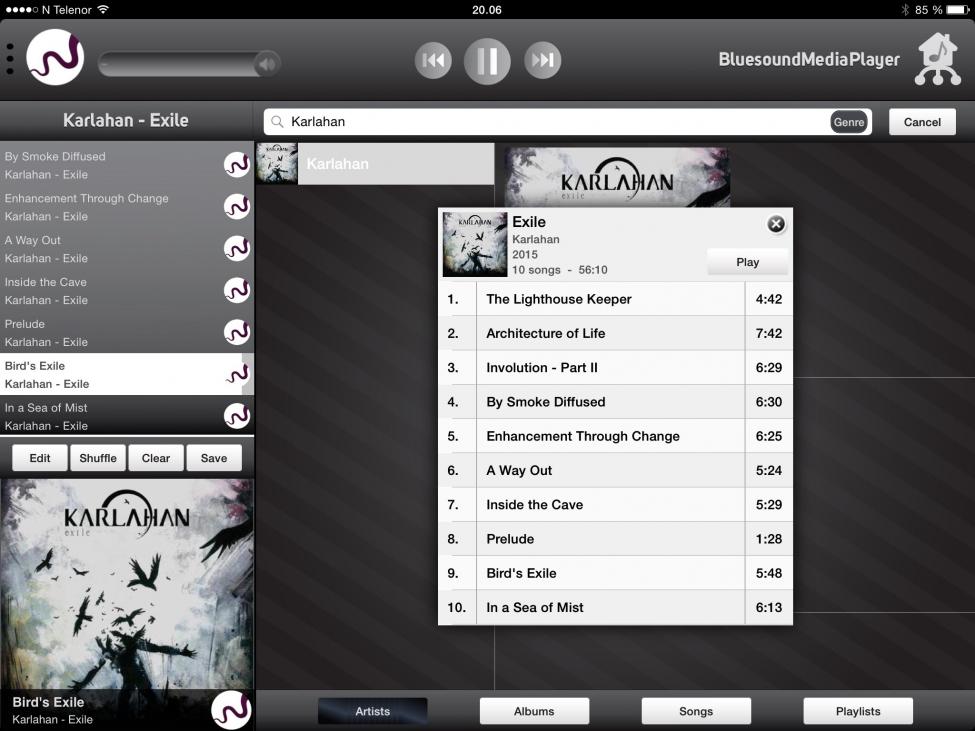Image resolution: width=975 pixels, height=731 pixels.
Task: Select the Karlahan artist result
Action: point(375,163)
